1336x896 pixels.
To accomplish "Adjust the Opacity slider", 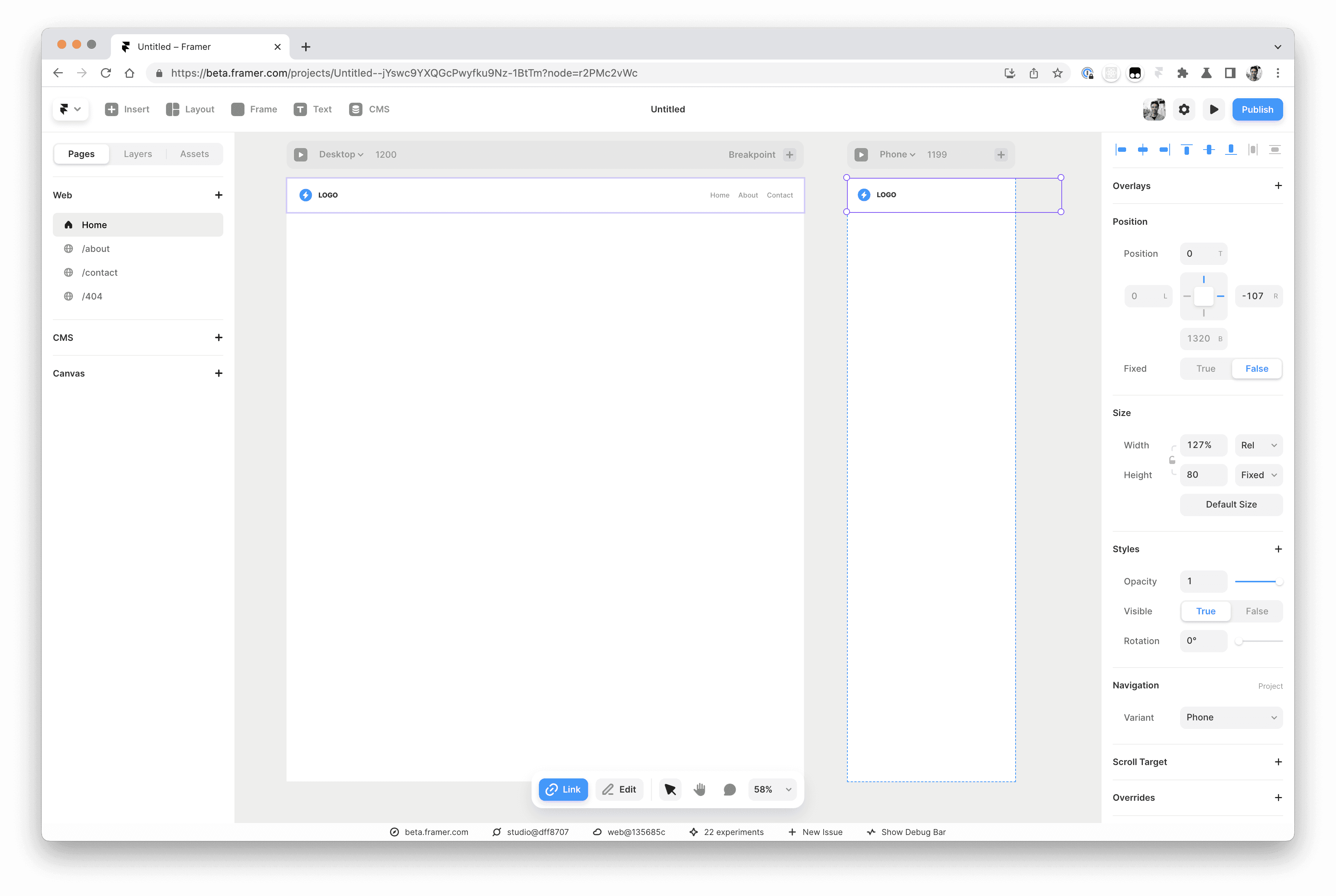I will (1257, 581).
